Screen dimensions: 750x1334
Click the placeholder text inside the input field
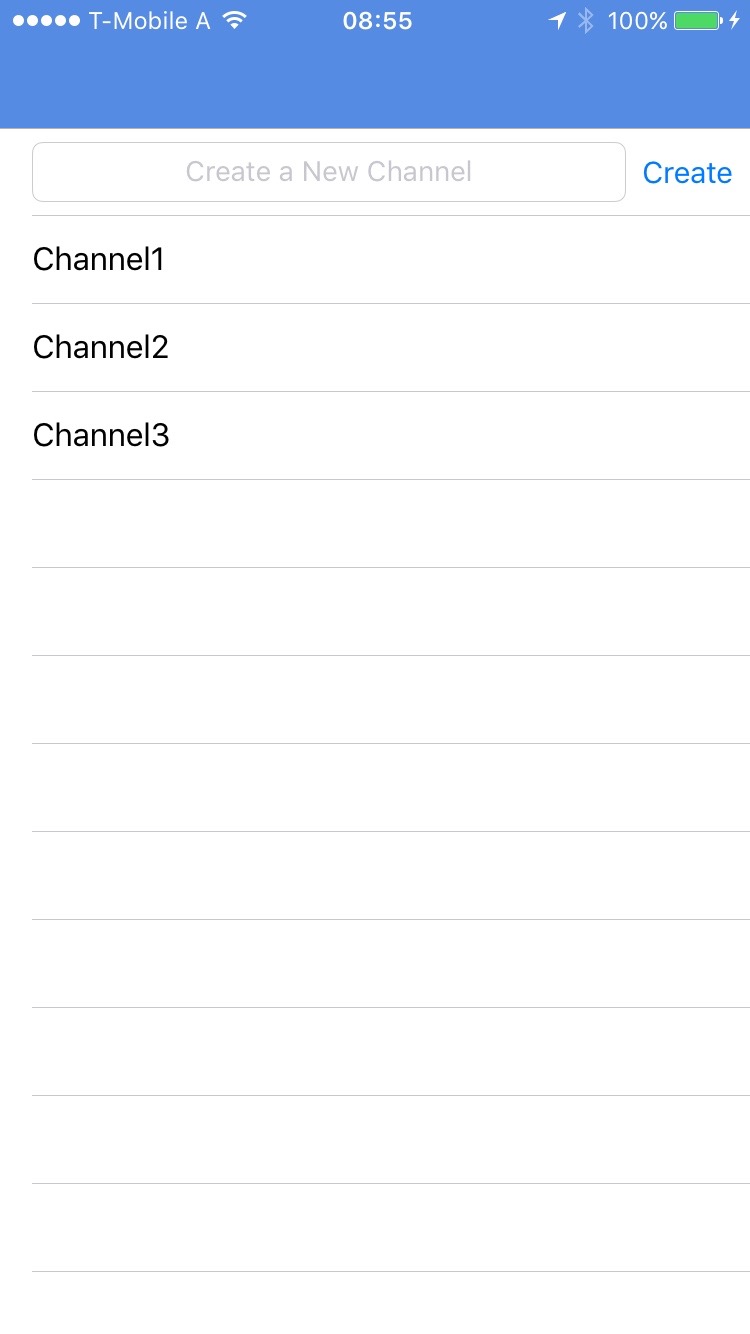pos(328,172)
